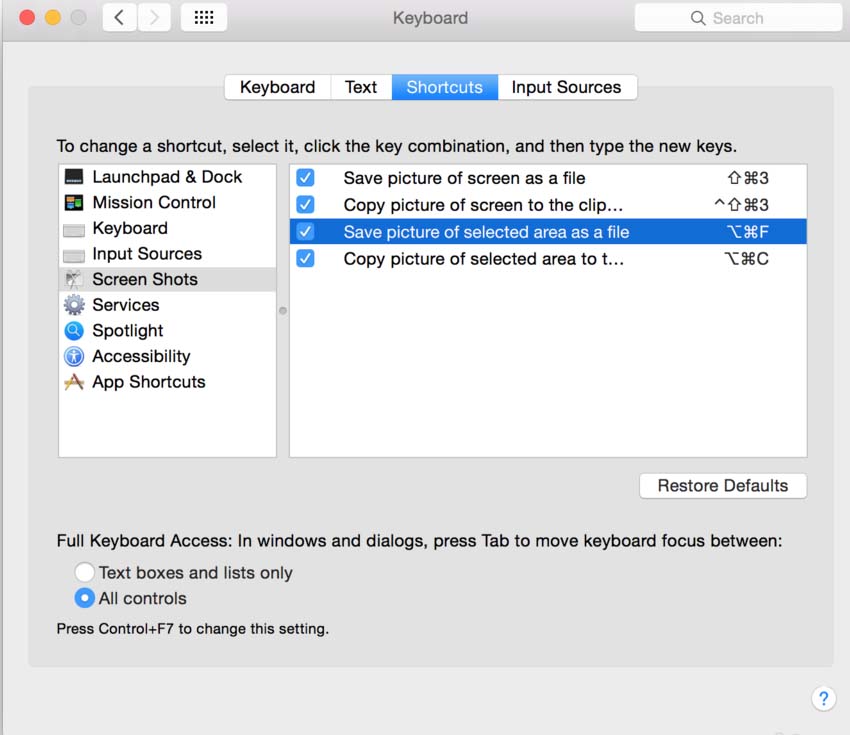Screen dimensions: 850x735
Task: Go back with the left chevron
Action: [x=119, y=18]
